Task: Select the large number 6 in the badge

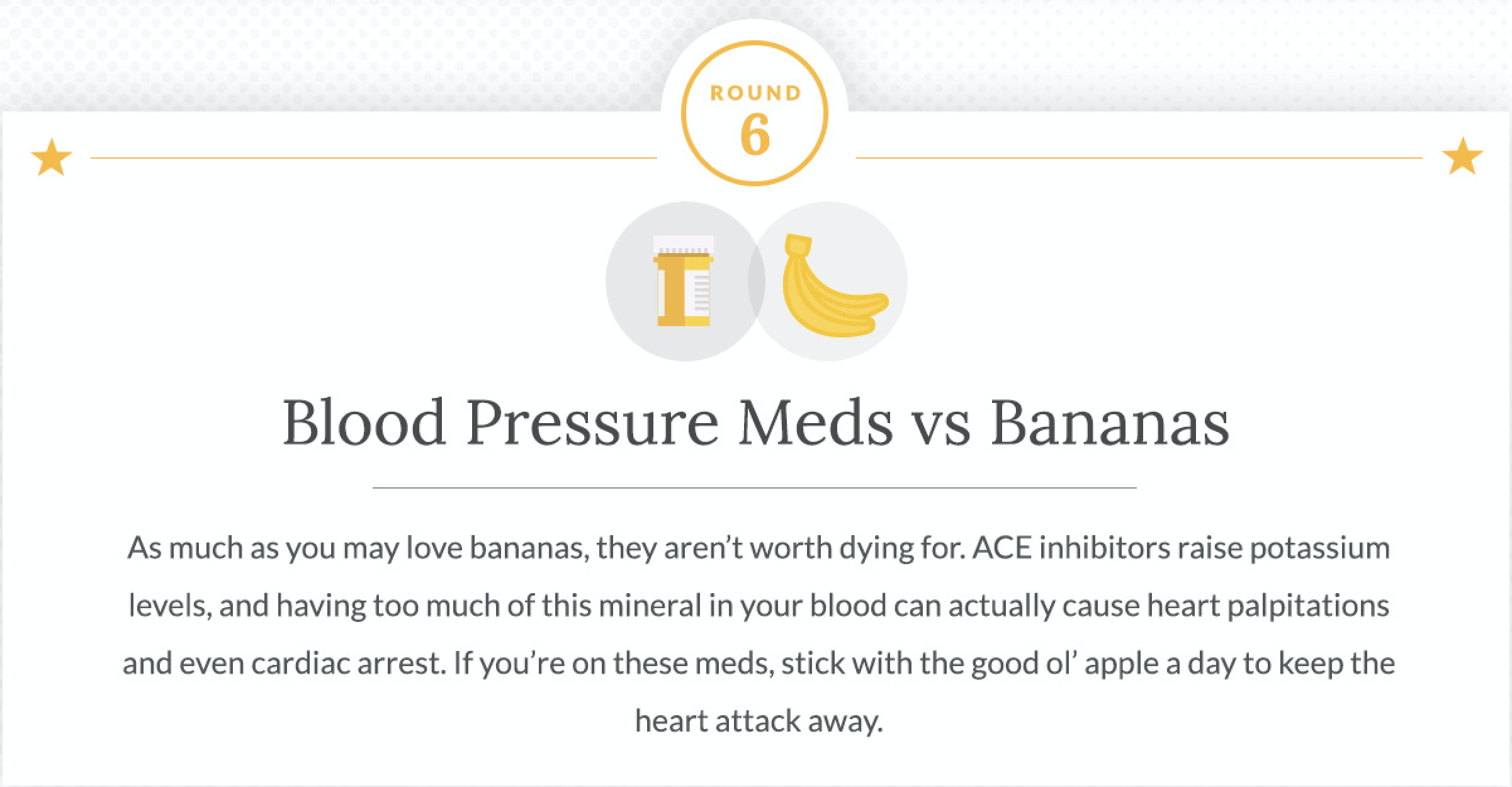Action: [755, 136]
